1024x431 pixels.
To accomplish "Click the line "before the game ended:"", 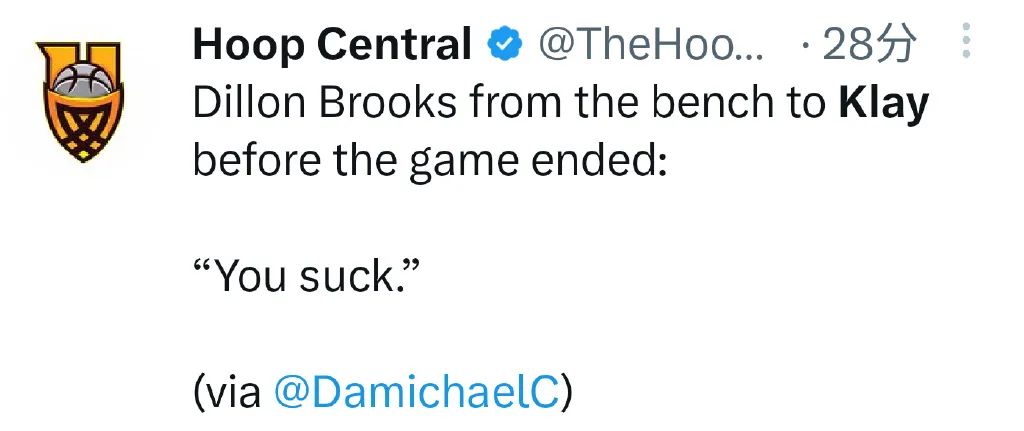I will (x=430, y=160).
